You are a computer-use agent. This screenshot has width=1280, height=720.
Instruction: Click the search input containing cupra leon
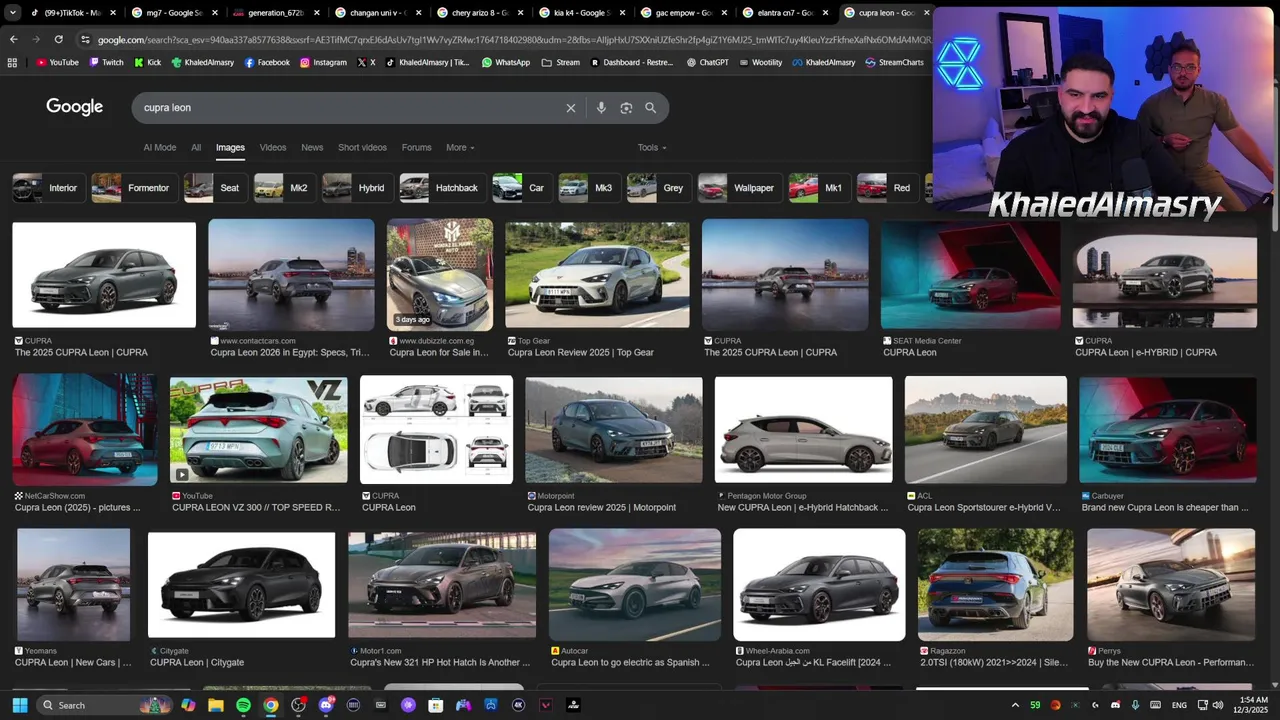pyautogui.click(x=350, y=108)
